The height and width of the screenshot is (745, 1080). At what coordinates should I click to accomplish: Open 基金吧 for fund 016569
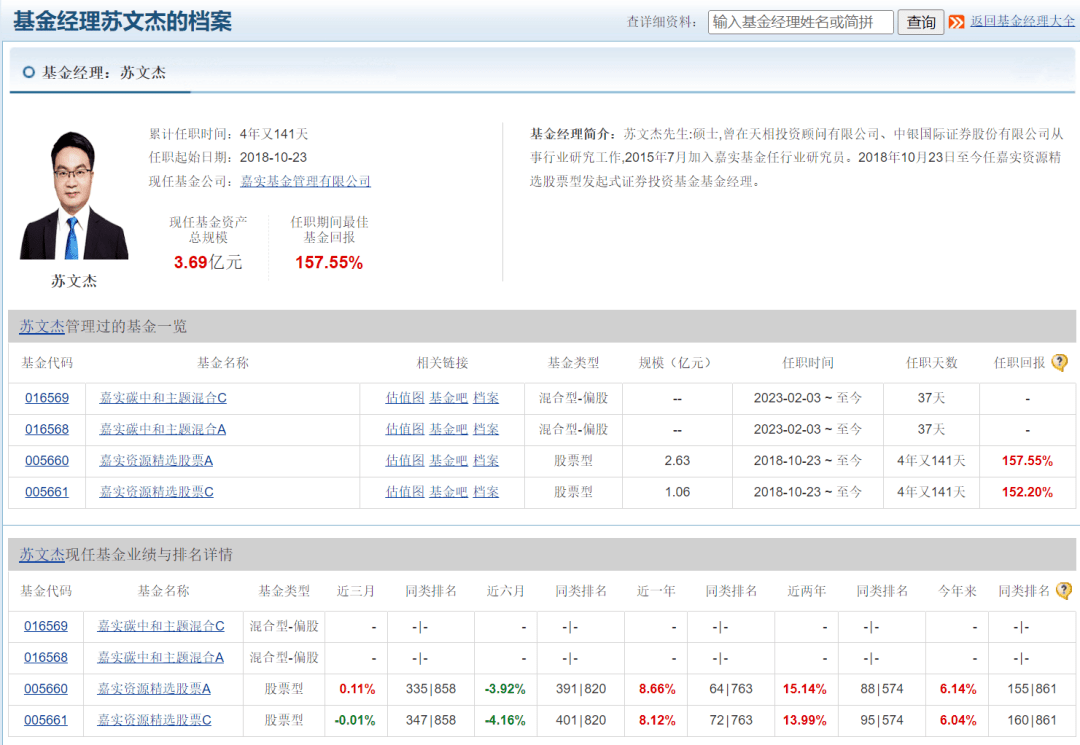448,398
